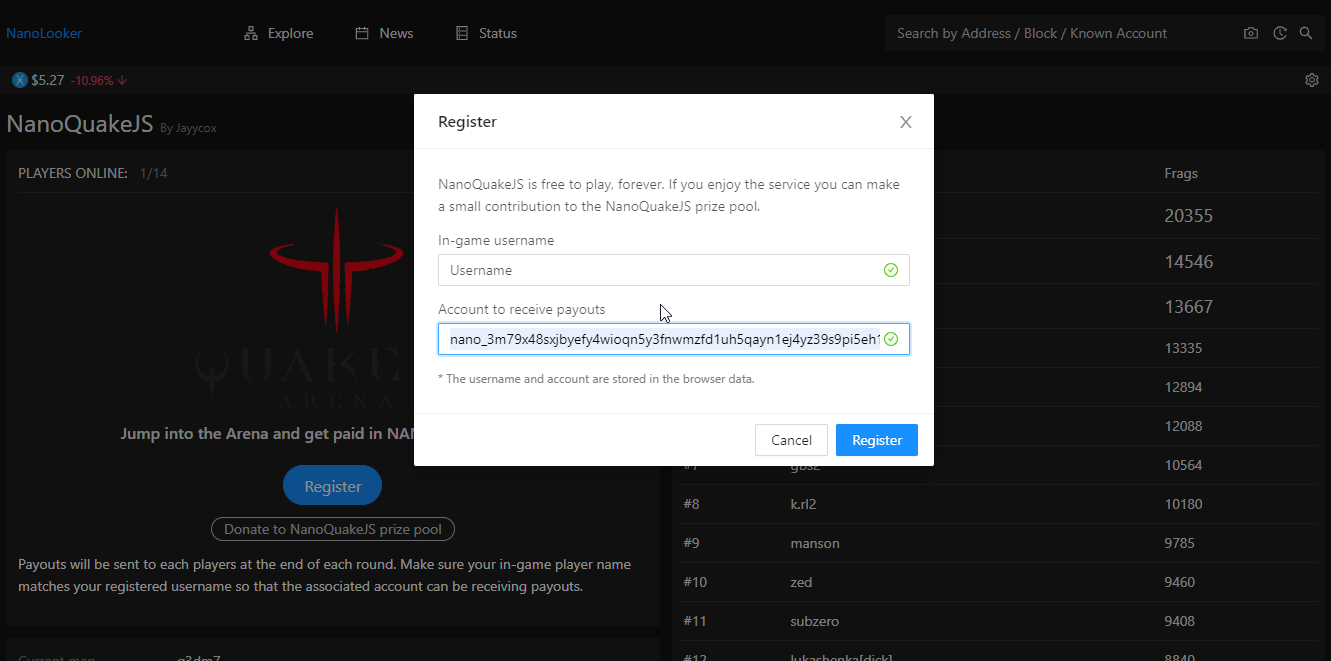Open the Jayycox author link
Image resolution: width=1331 pixels, height=661 pixels.
pos(196,128)
